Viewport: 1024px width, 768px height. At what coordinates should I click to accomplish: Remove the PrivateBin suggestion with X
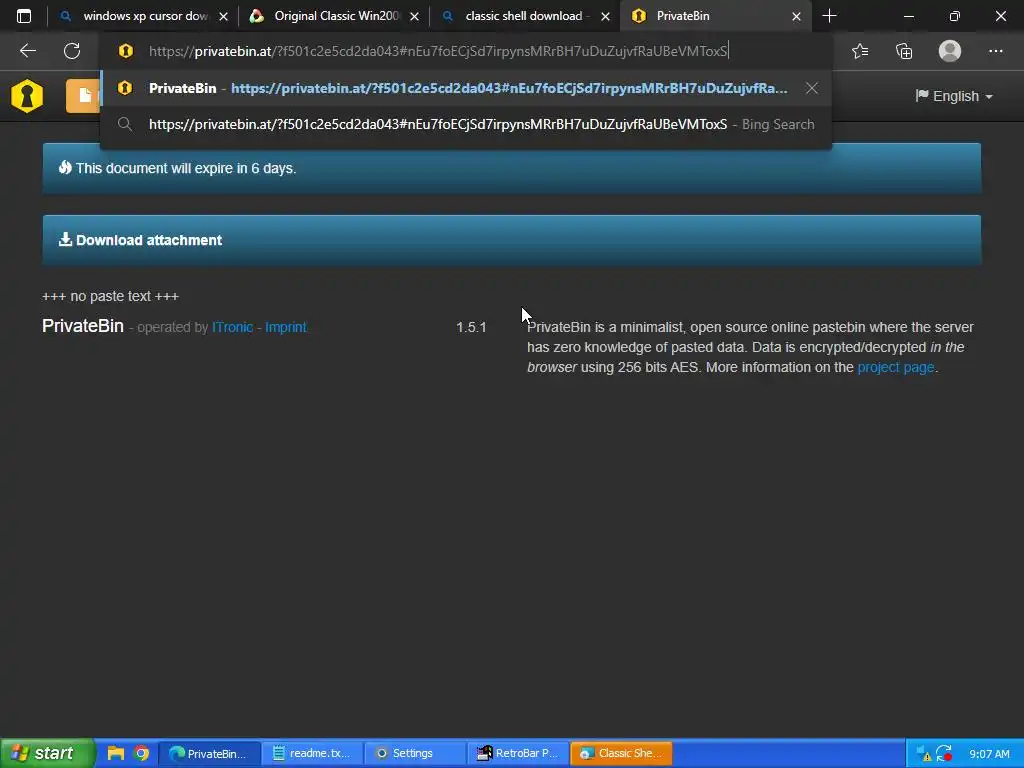[812, 88]
